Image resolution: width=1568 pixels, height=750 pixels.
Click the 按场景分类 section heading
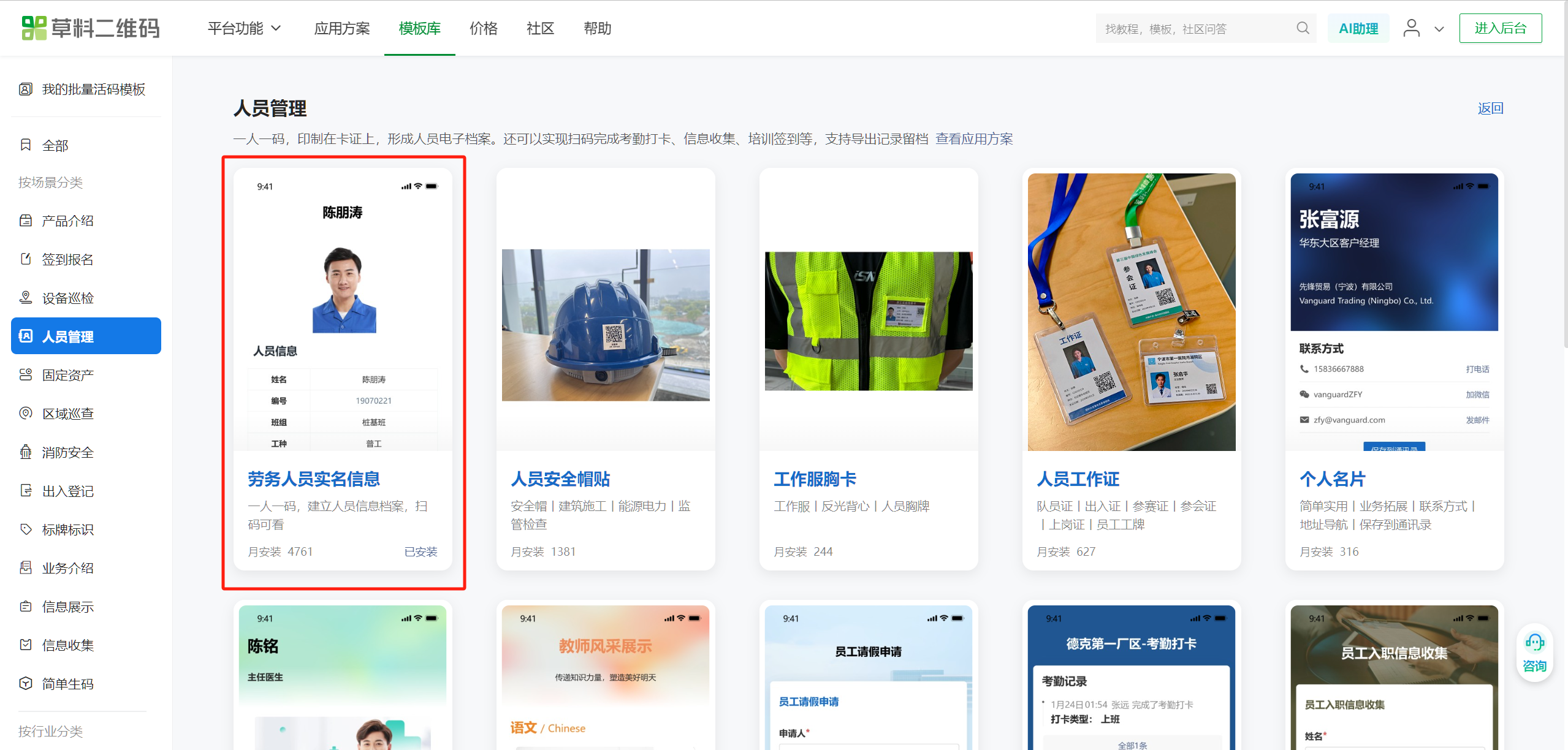50,182
